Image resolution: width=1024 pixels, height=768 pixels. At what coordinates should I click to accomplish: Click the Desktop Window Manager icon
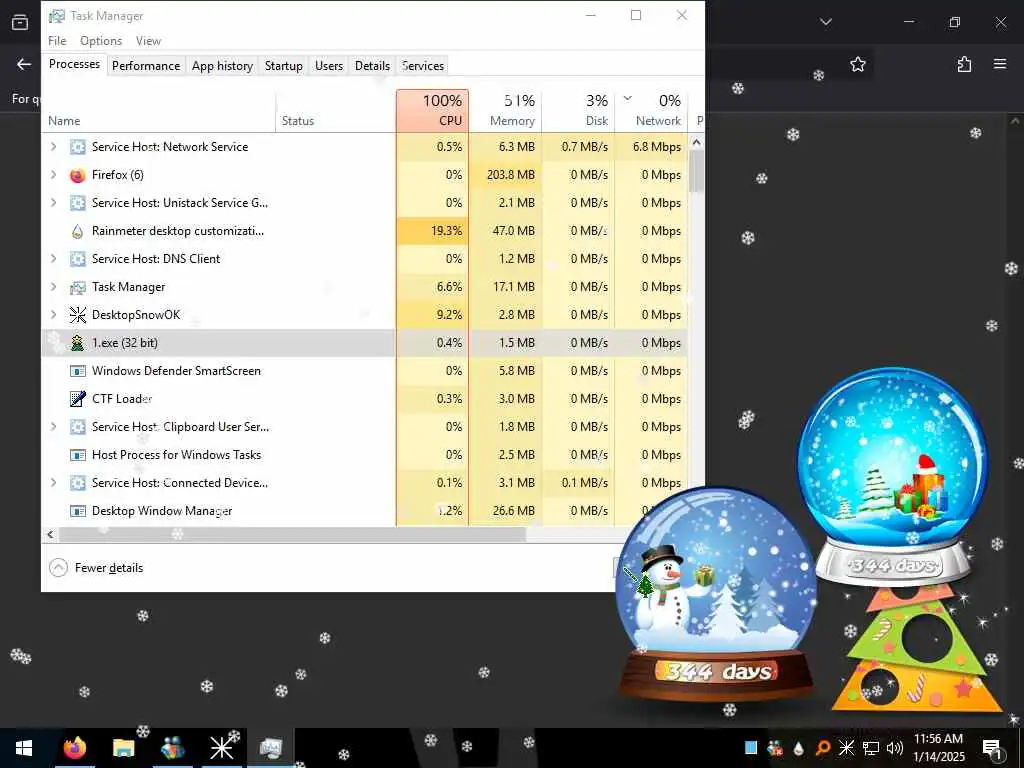pyautogui.click(x=78, y=511)
